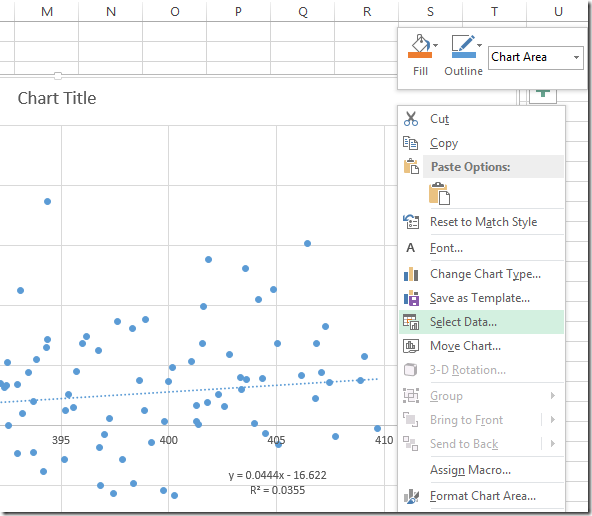592x516 pixels.
Task: Expand the Chart Area element selector
Action: [x=576, y=57]
